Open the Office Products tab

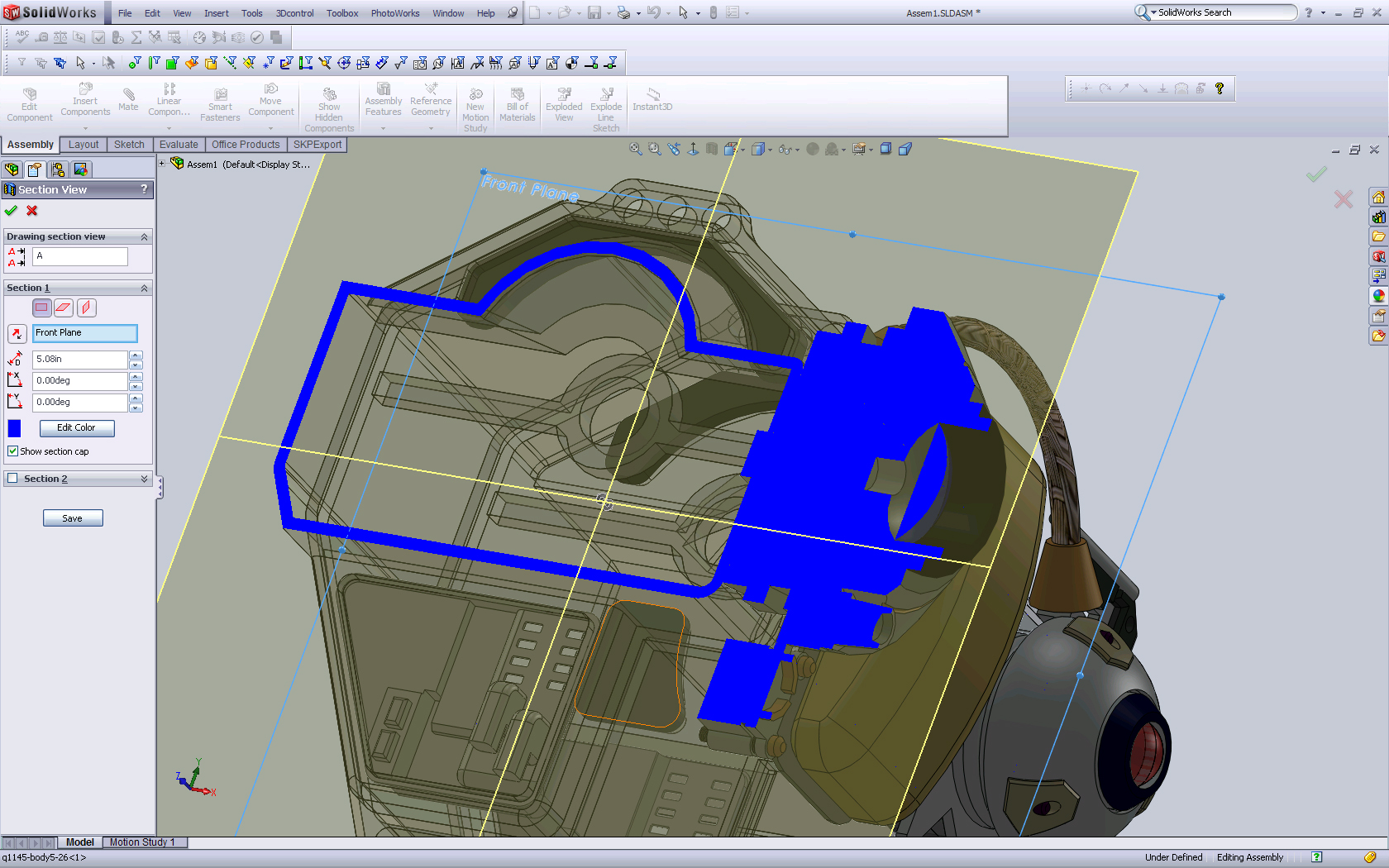pos(246,145)
